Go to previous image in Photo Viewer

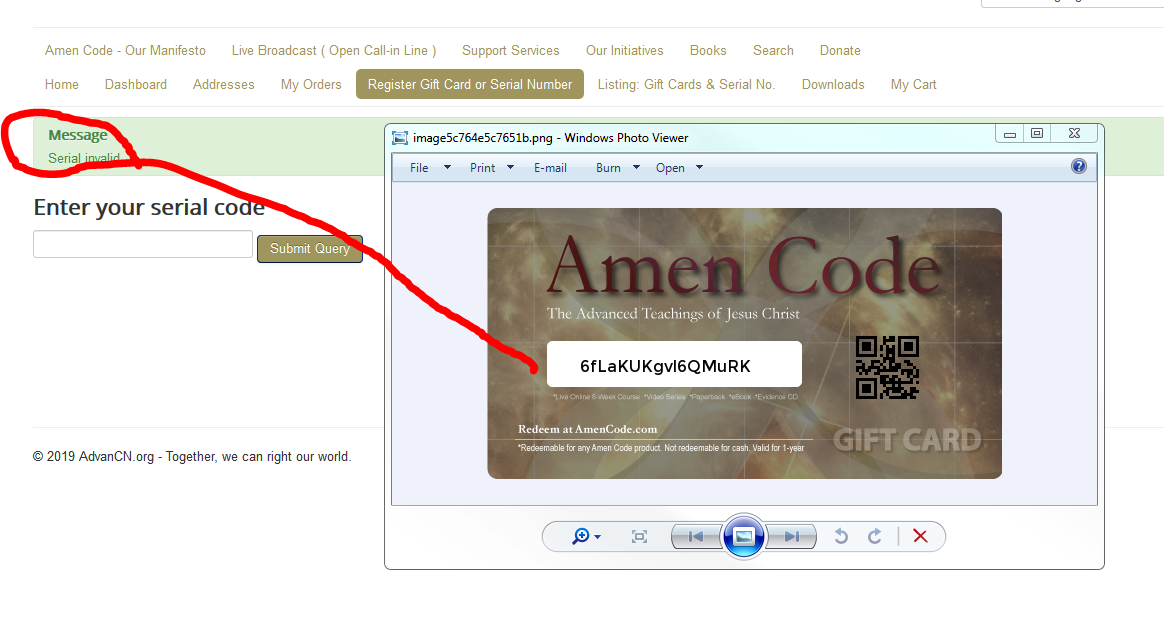tap(696, 537)
